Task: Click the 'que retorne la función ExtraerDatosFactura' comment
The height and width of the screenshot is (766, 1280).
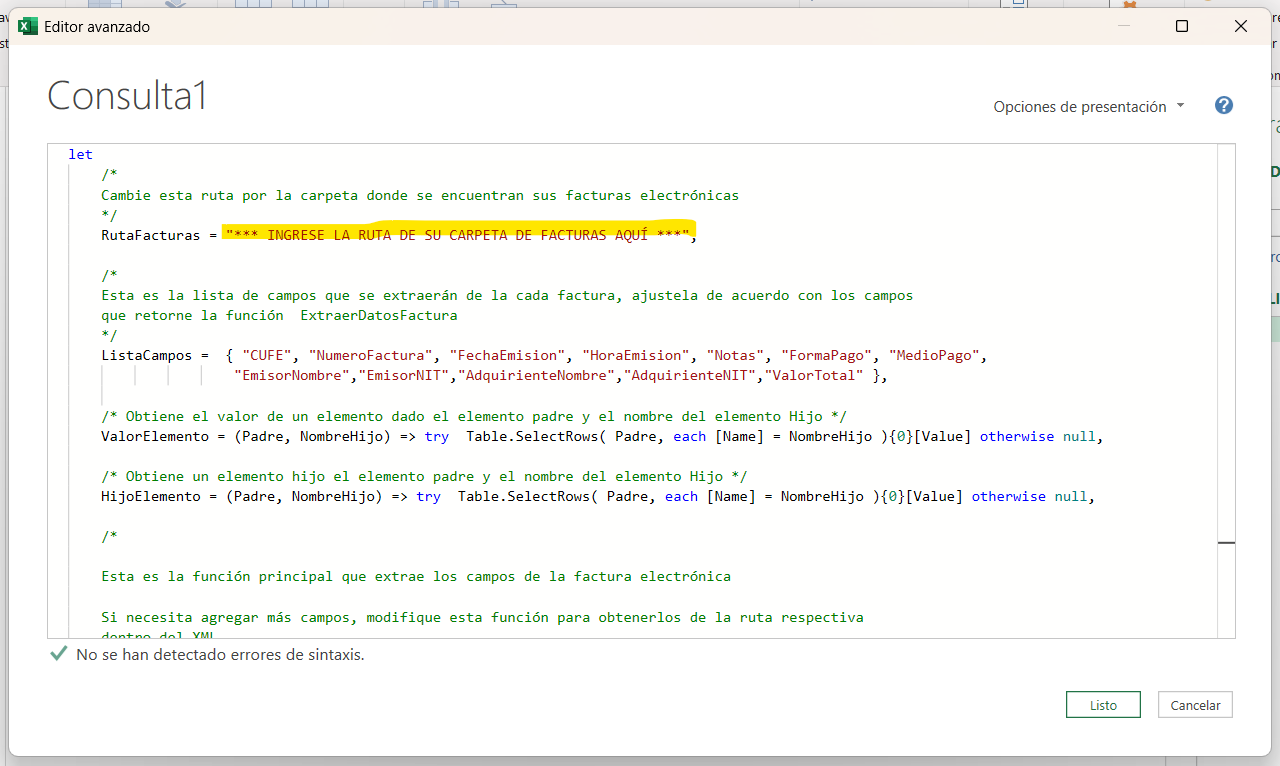Action: (x=279, y=315)
